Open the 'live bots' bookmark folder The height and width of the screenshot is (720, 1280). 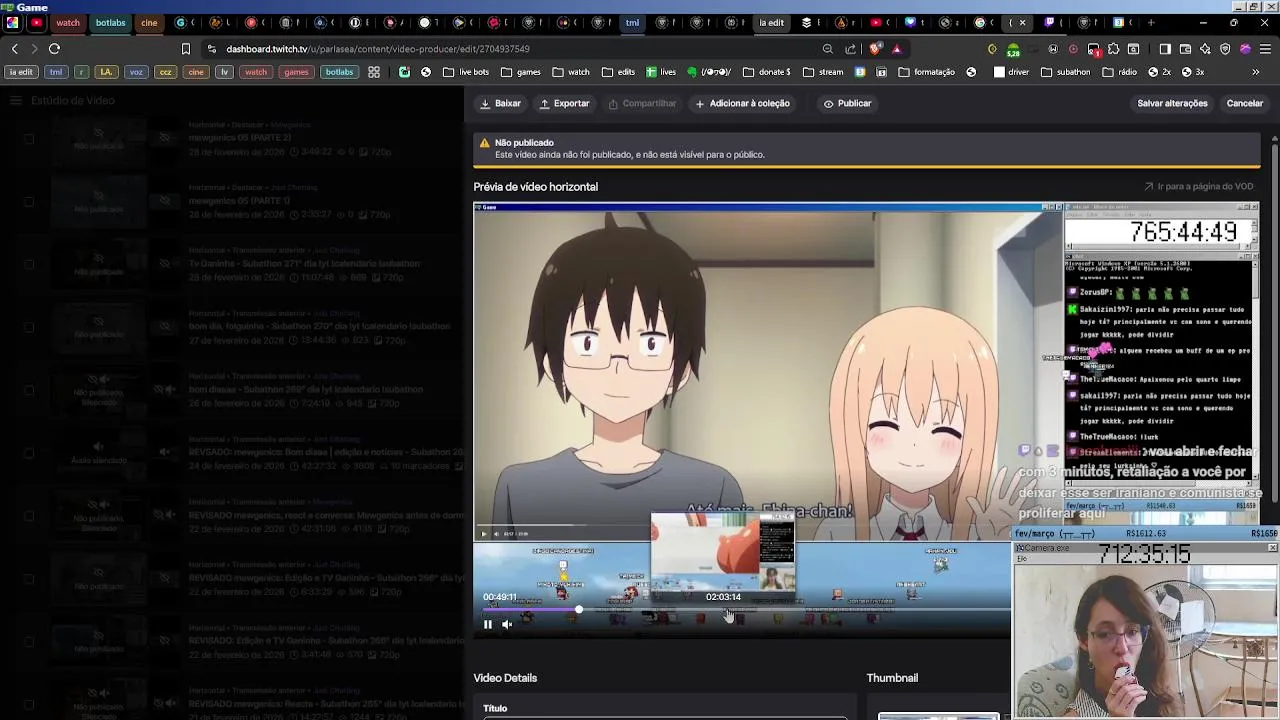tap(465, 72)
